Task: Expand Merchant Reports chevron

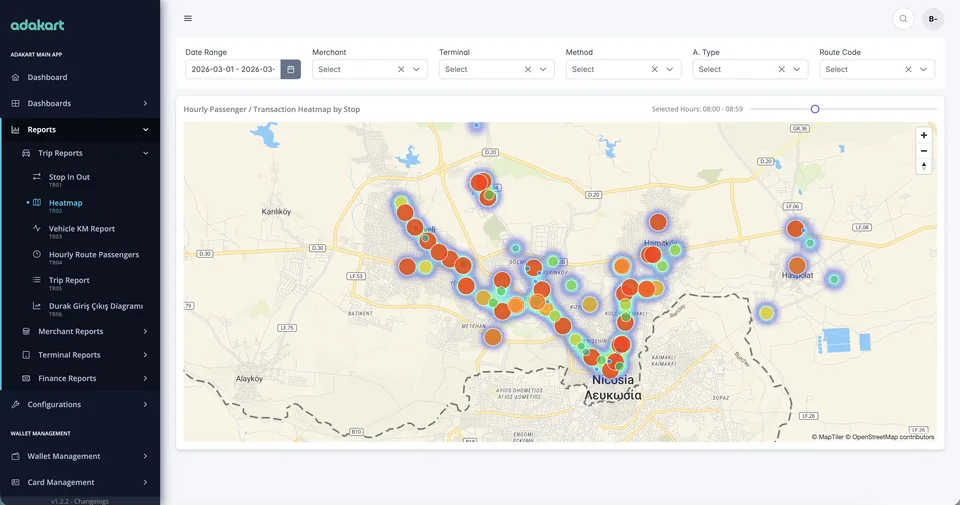Action: coord(145,331)
